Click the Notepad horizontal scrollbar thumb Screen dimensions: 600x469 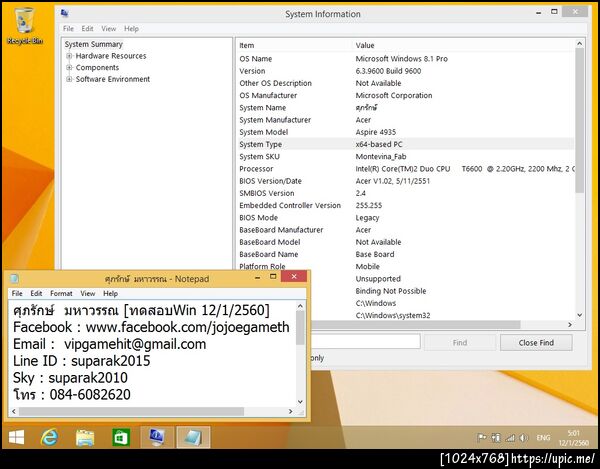tap(131, 412)
